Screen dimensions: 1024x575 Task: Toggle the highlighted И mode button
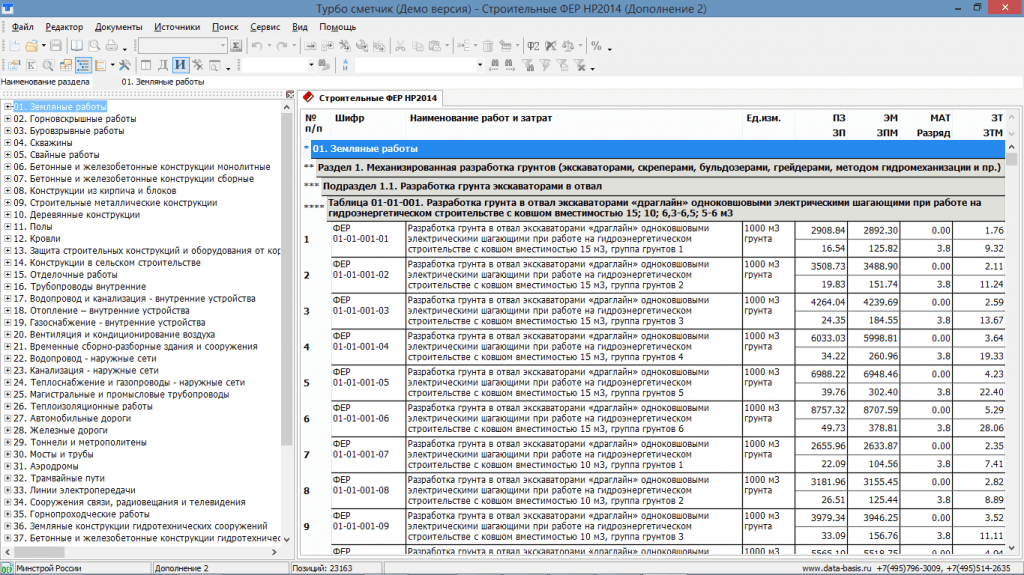click(x=180, y=65)
